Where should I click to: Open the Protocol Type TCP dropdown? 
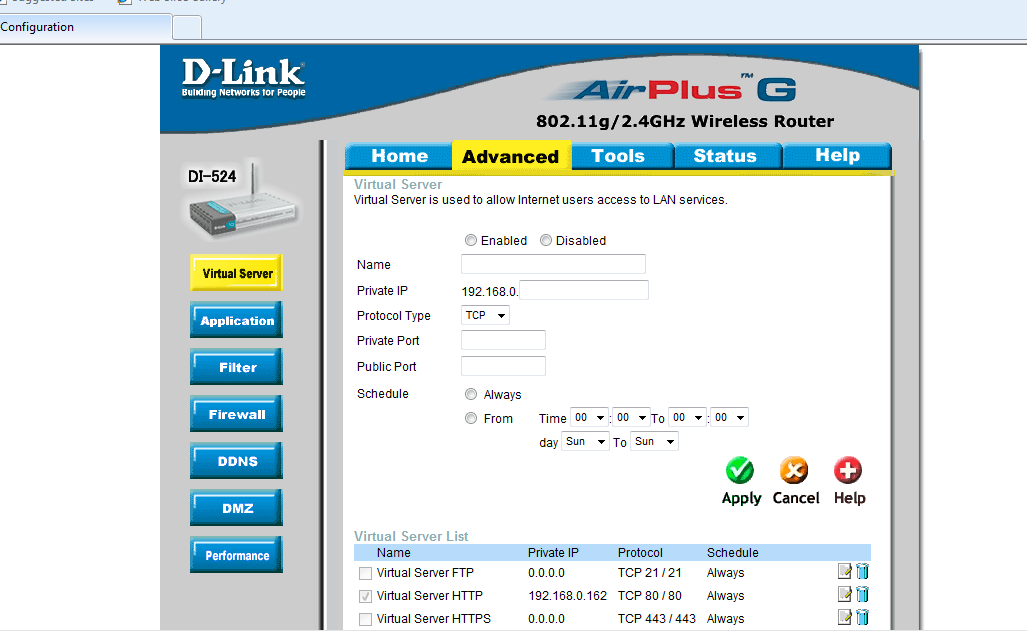(485, 315)
